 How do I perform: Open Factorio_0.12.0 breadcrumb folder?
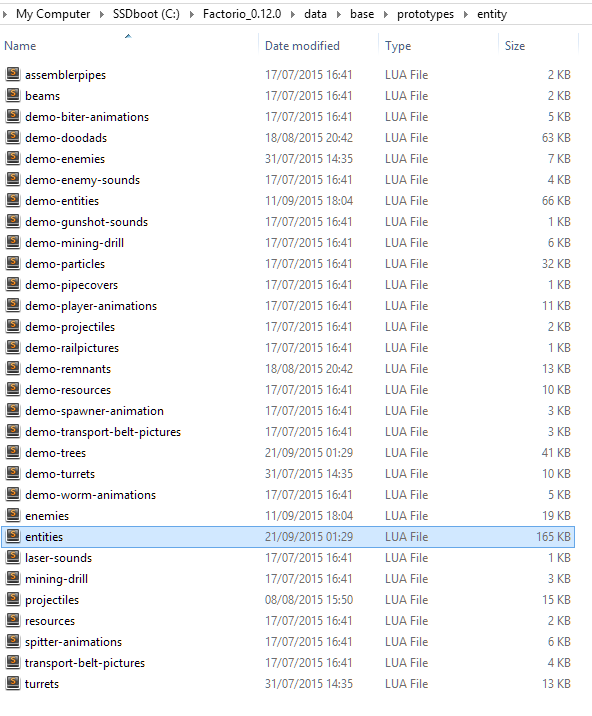[x=242, y=14]
